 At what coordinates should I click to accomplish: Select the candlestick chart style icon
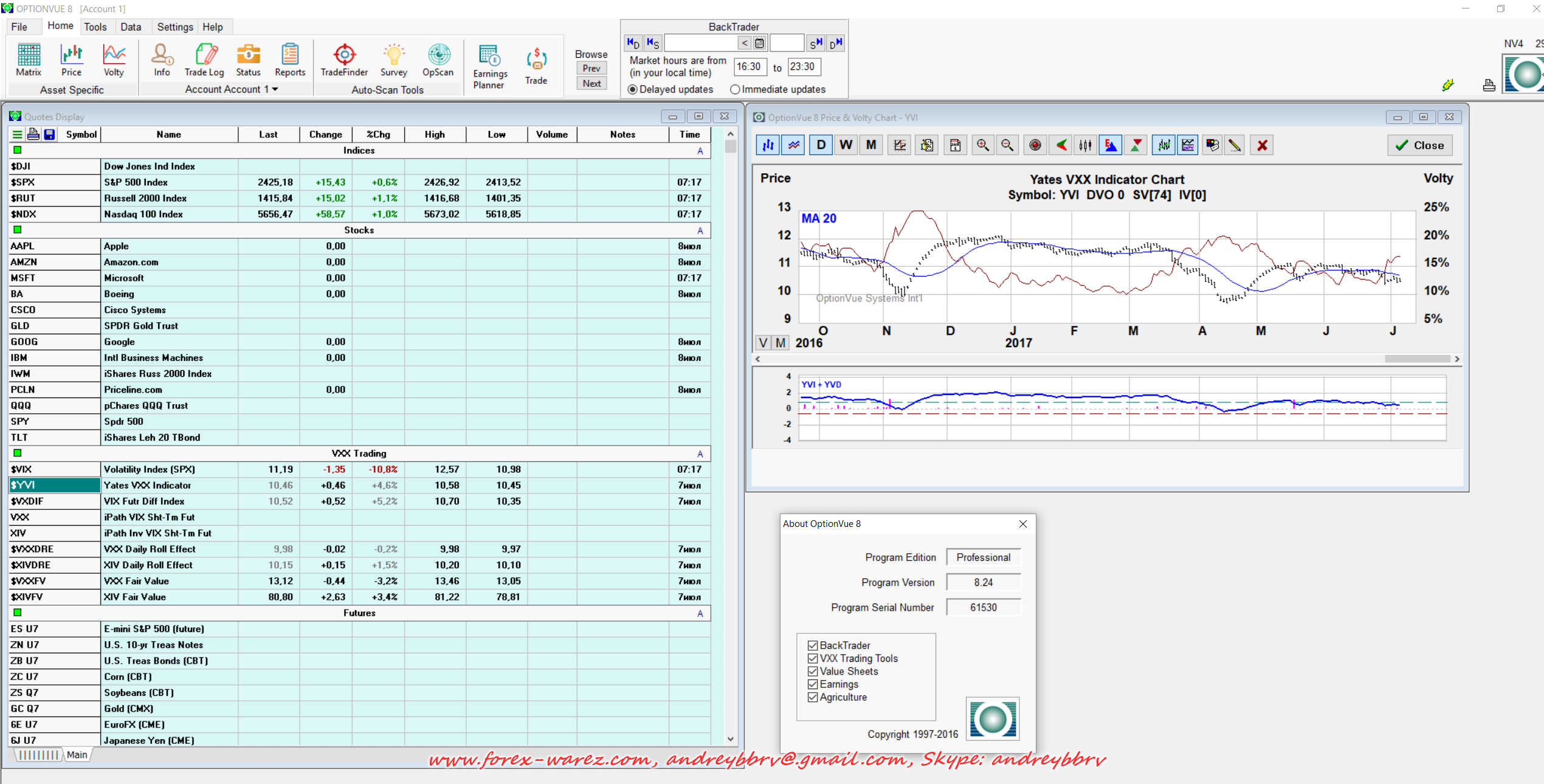click(x=1085, y=145)
